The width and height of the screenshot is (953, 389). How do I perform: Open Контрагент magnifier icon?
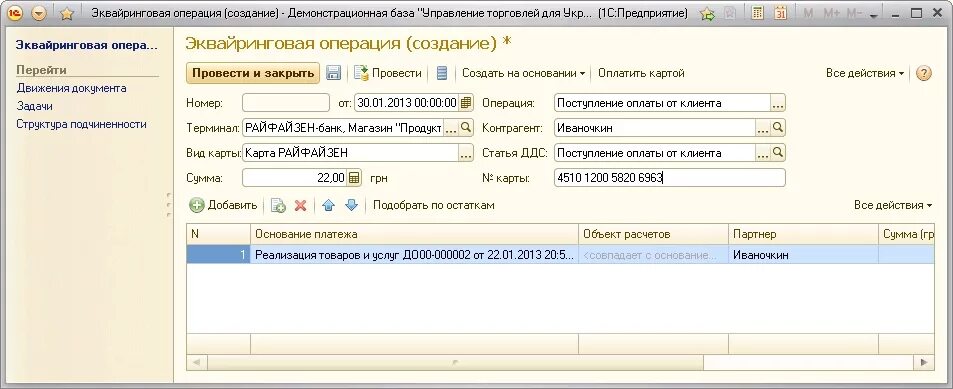(778, 128)
